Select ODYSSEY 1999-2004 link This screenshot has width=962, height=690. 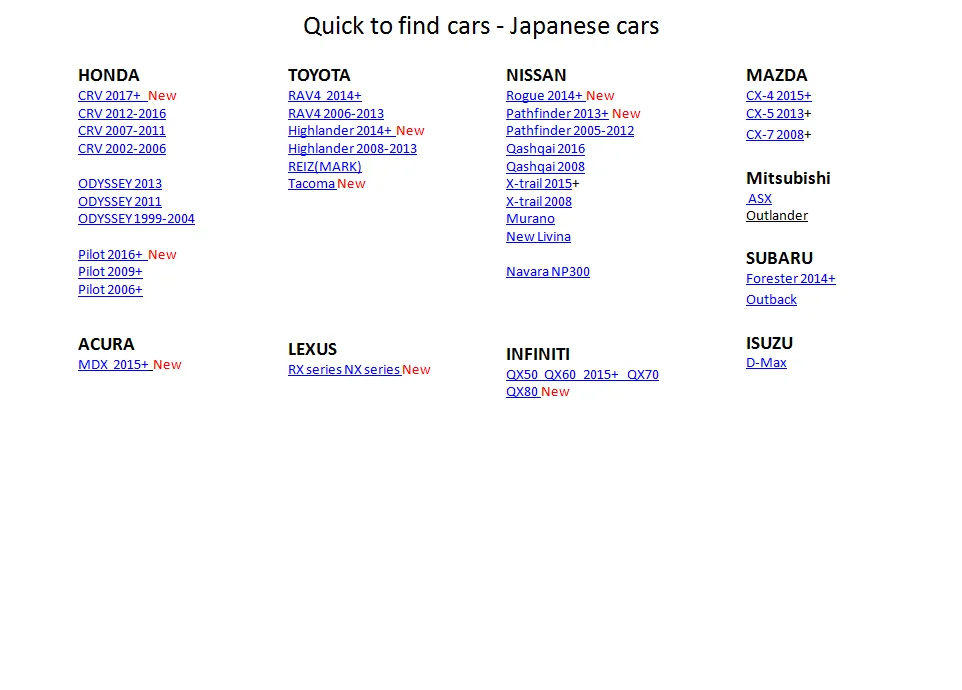click(136, 219)
